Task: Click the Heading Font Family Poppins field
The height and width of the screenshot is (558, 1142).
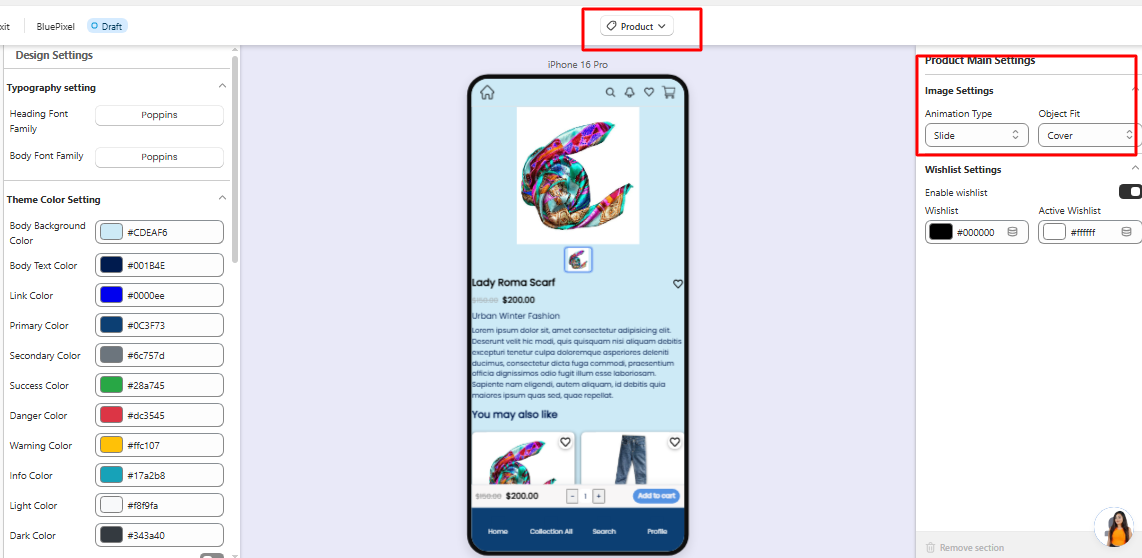Action: click(x=160, y=115)
